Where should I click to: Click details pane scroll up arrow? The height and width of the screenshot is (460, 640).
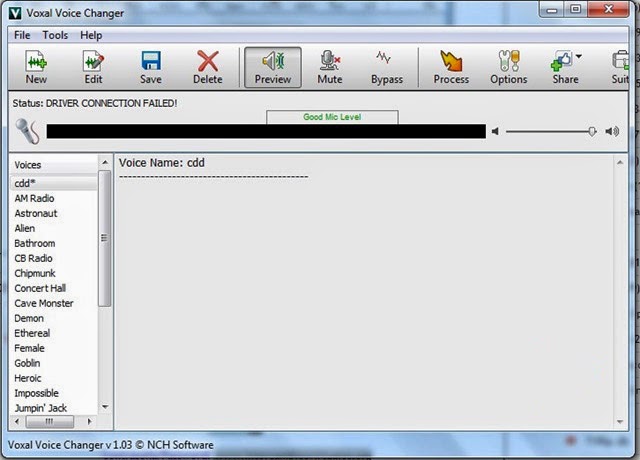point(620,162)
